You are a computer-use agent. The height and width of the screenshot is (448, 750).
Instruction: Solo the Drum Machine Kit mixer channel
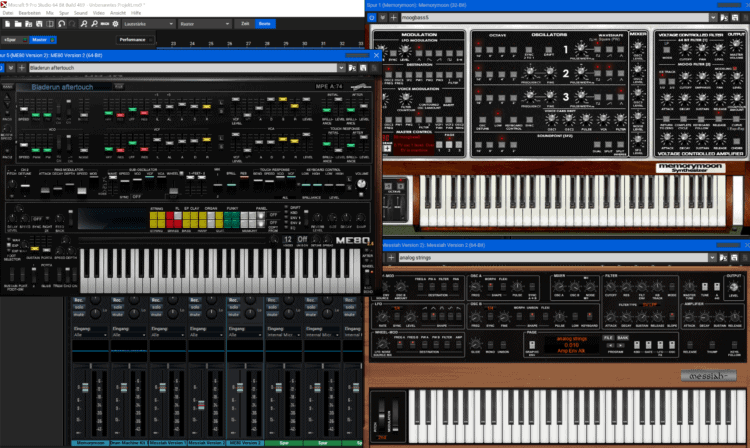pyautogui.click(x=117, y=307)
